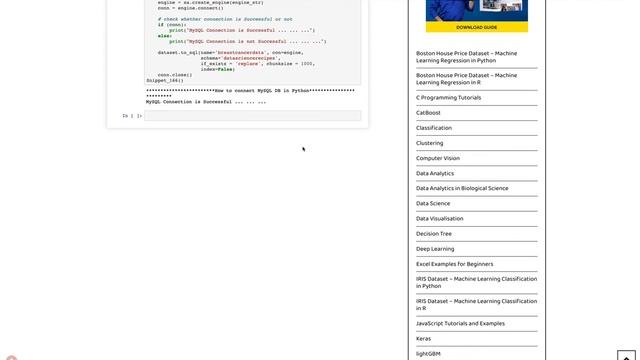Open IRIS Dataset Classification in R link
The image size is (640, 360).
click(x=476, y=304)
